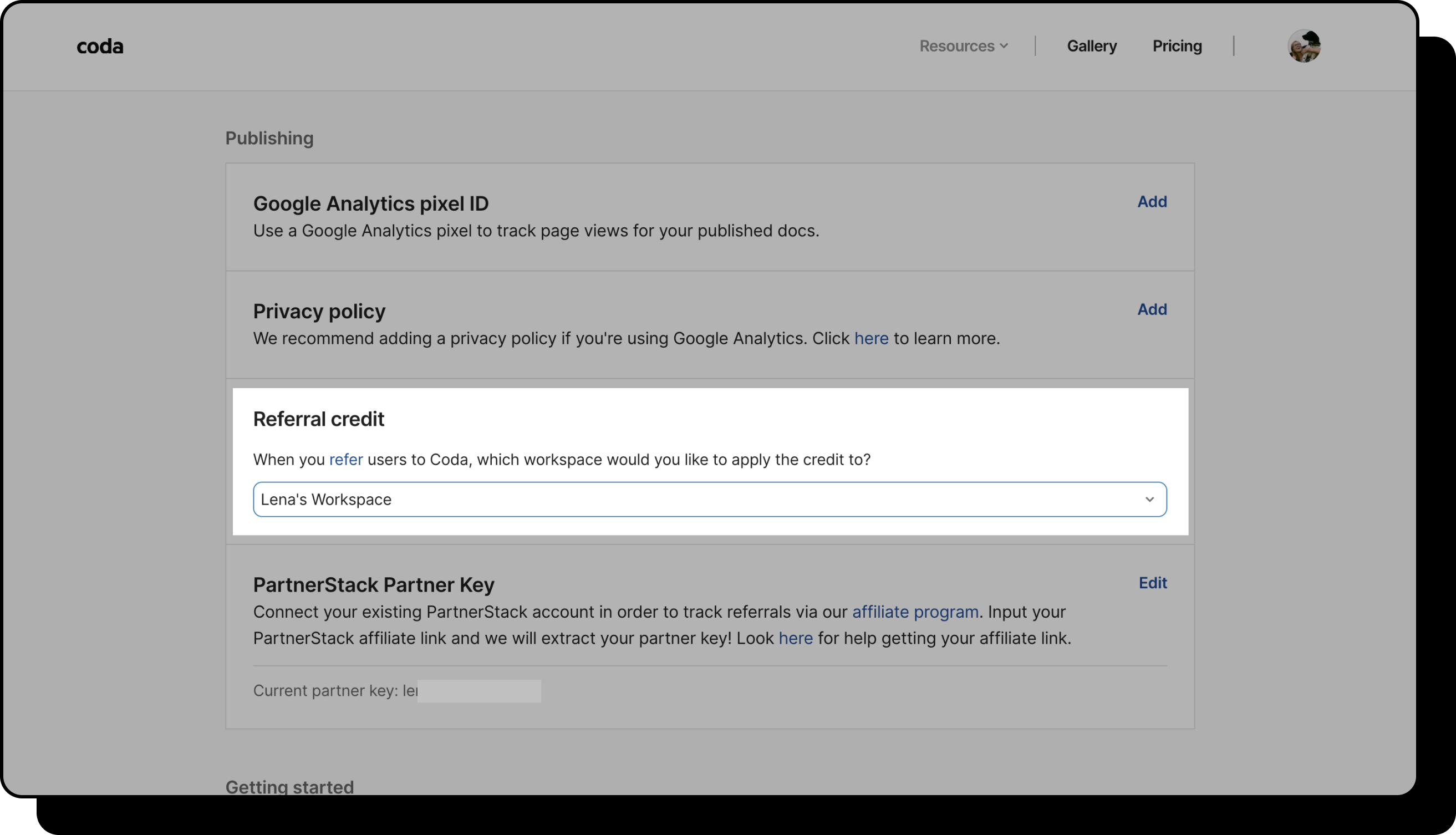The width and height of the screenshot is (1456, 835).
Task: Follow the 'here' link about privacy policy
Action: (x=870, y=338)
